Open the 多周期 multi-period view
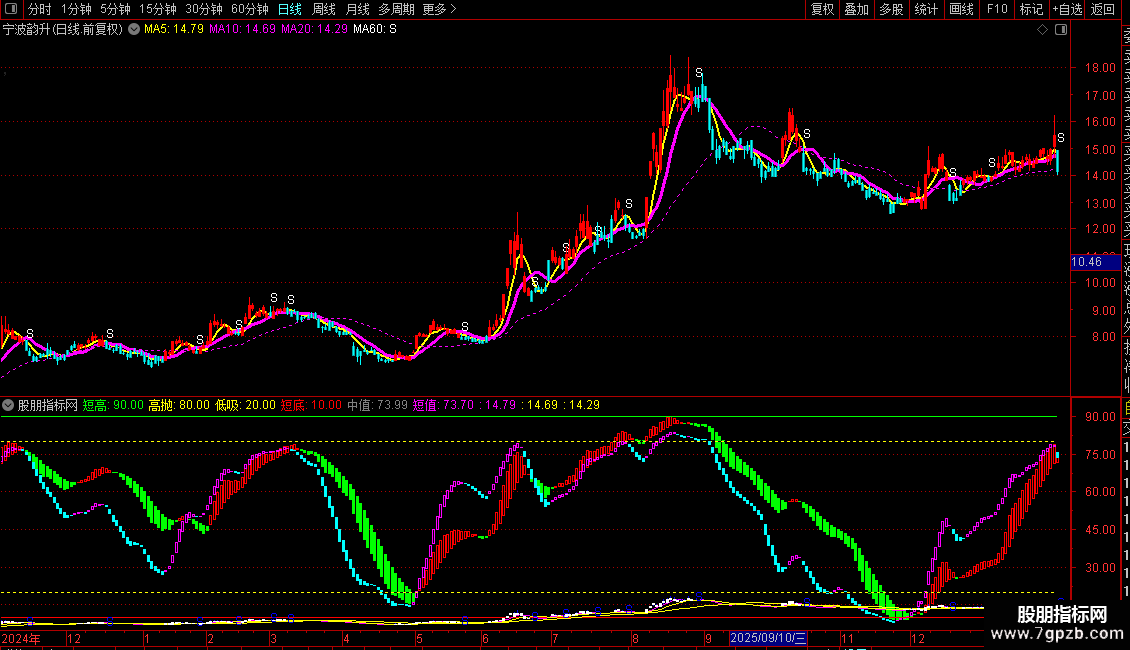Image resolution: width=1130 pixels, height=650 pixels. coord(396,9)
